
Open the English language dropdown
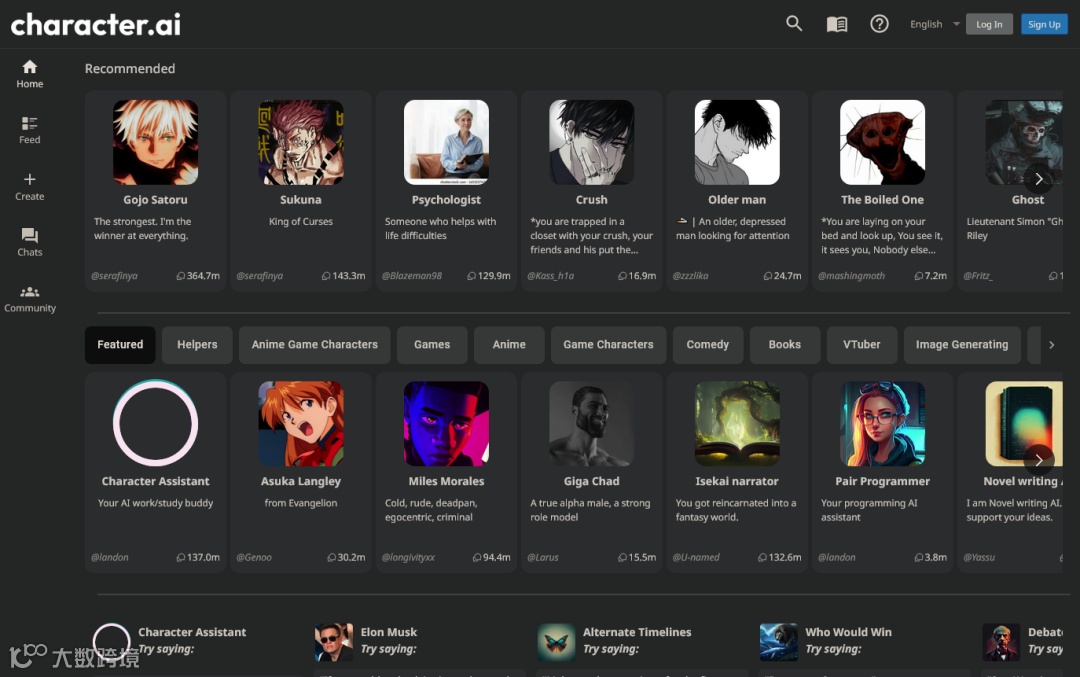coord(934,24)
